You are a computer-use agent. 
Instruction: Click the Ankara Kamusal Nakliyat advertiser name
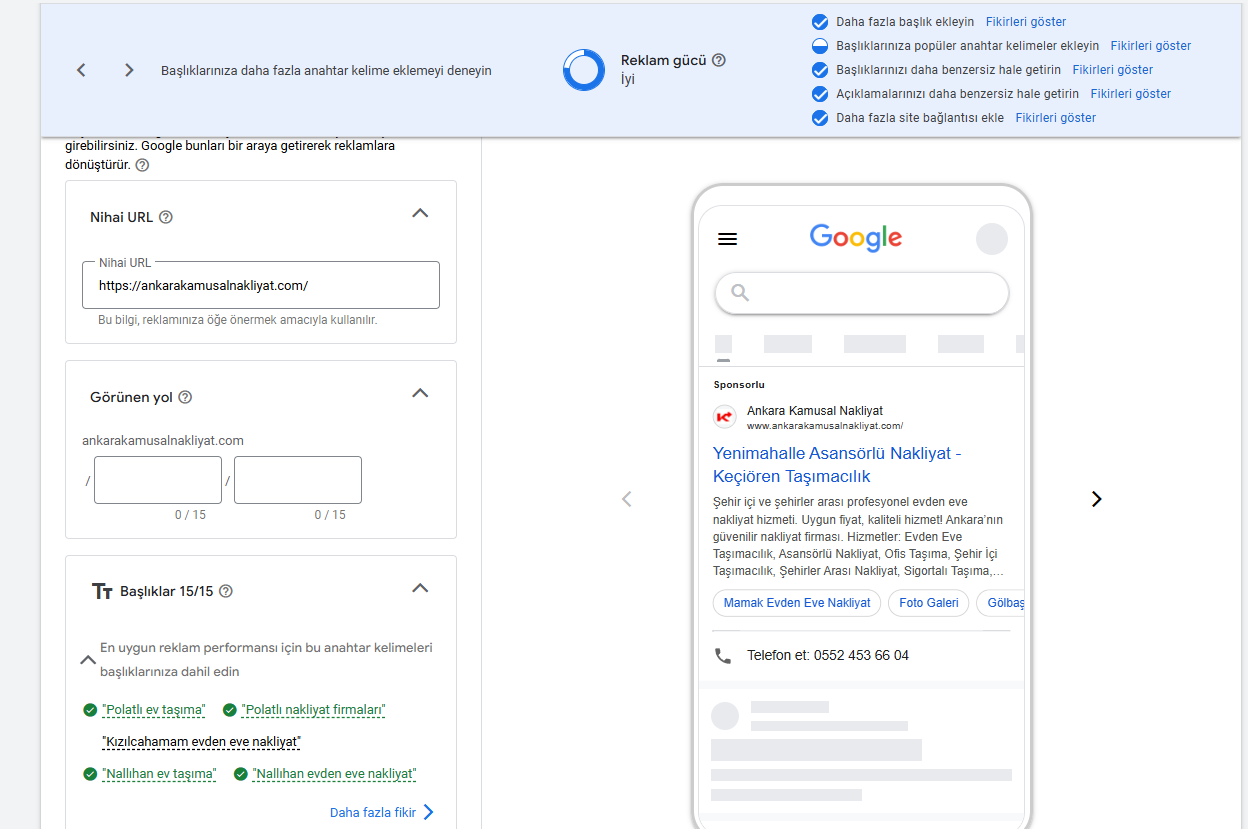point(815,411)
